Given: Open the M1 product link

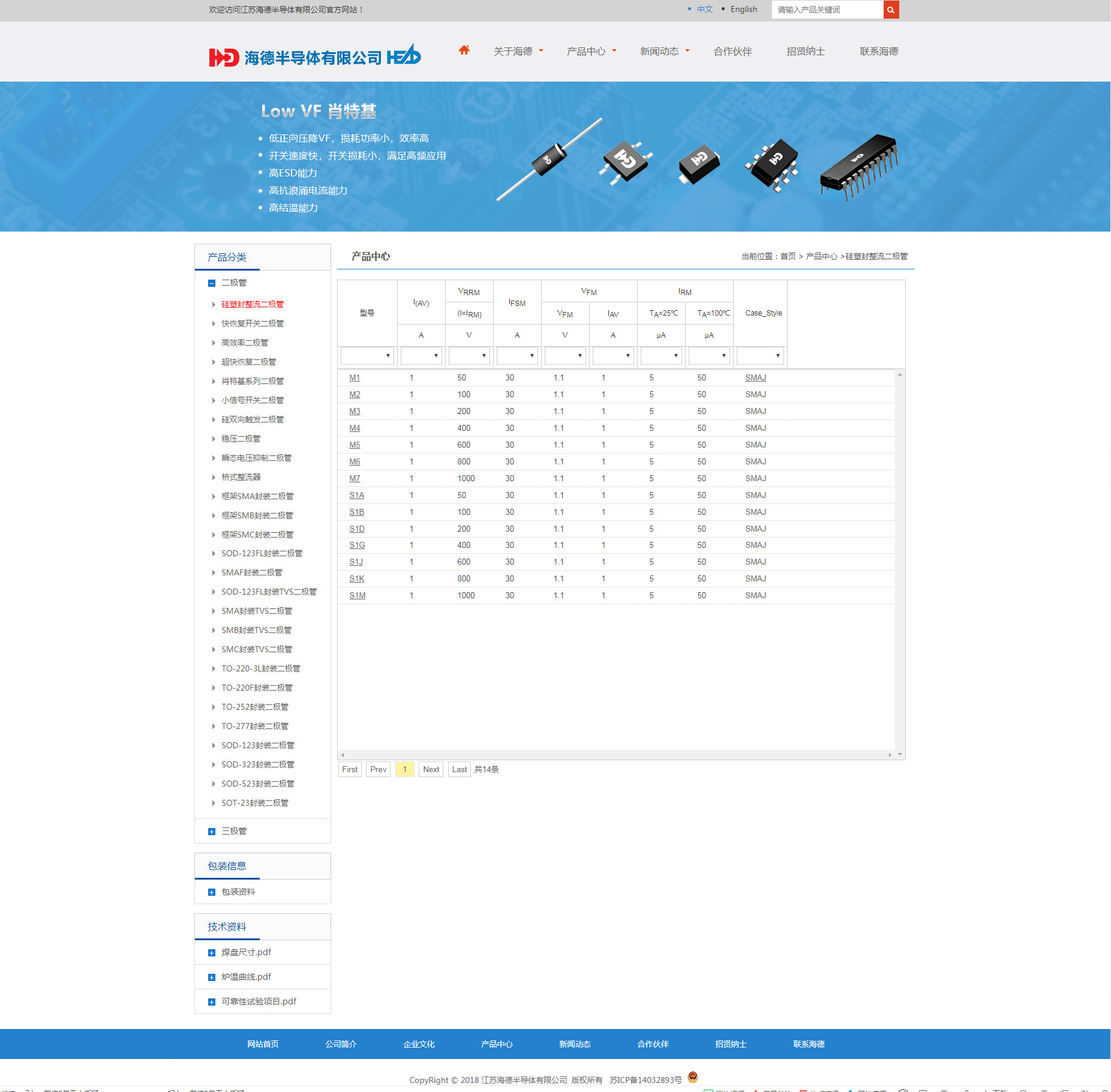Looking at the screenshot, I should click(355, 378).
